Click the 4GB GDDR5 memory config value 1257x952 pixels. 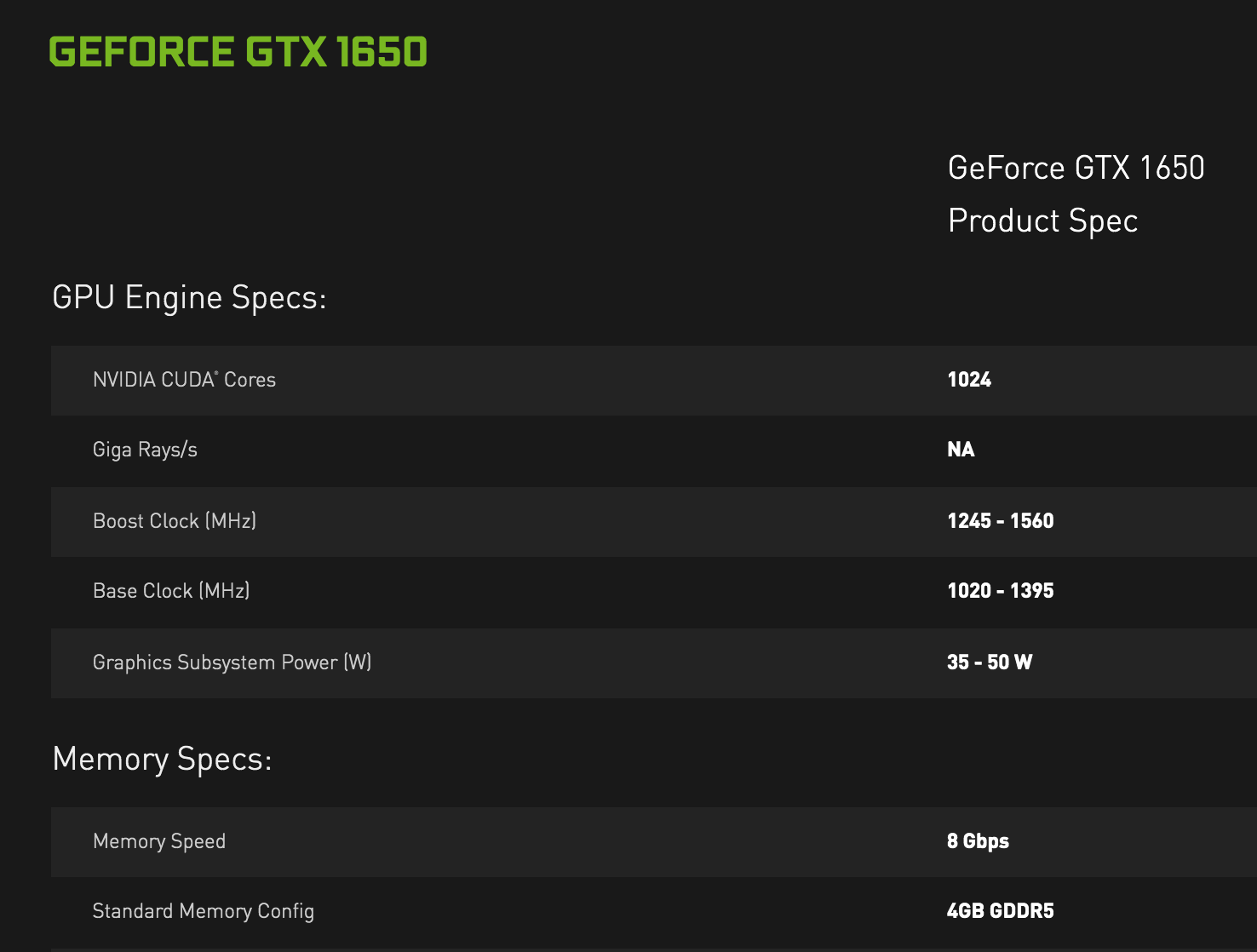click(1000, 911)
